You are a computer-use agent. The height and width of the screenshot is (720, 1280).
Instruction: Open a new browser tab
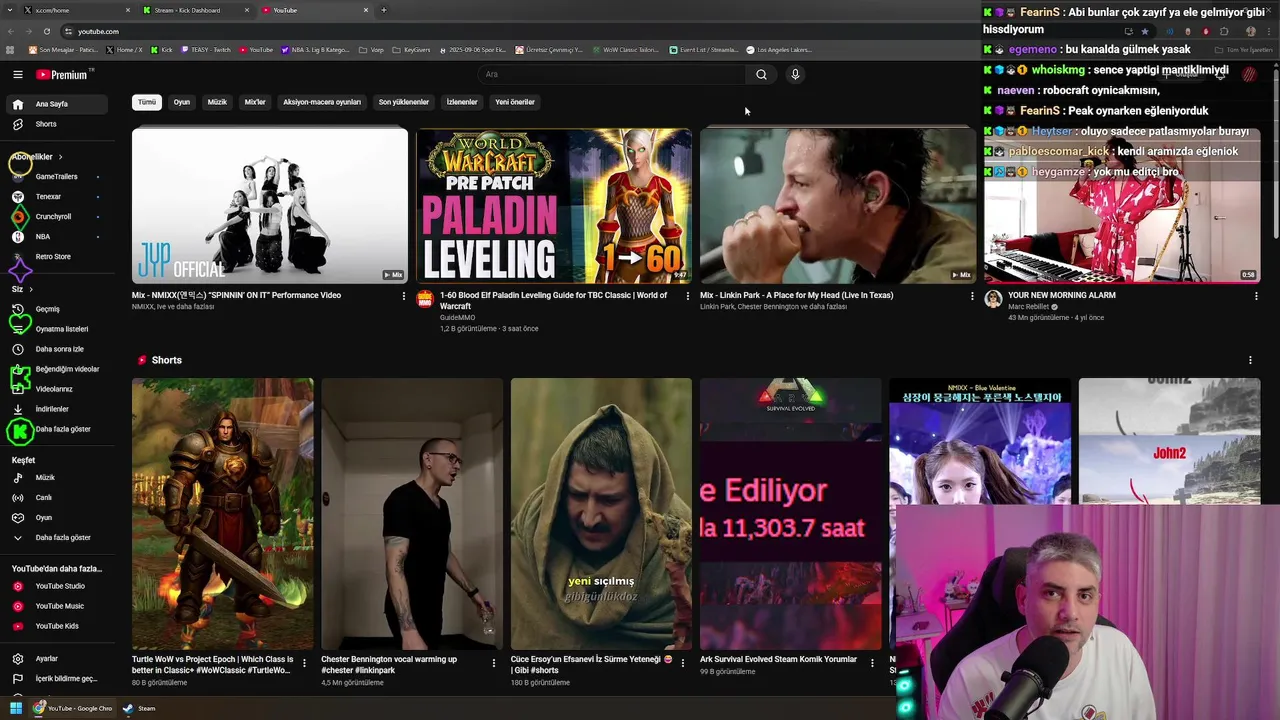pos(384,10)
